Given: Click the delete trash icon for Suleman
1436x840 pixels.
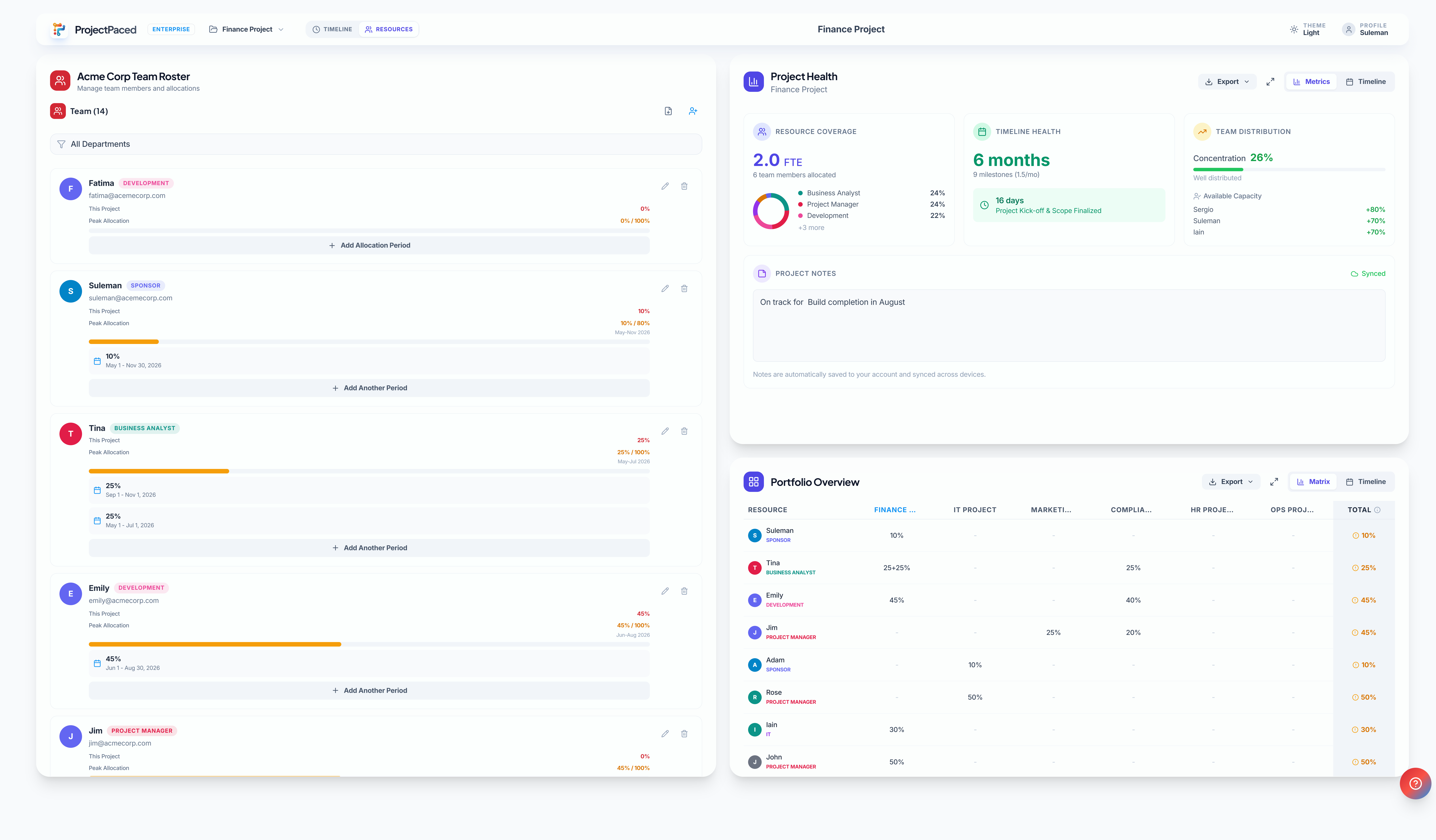Looking at the screenshot, I should pos(684,288).
